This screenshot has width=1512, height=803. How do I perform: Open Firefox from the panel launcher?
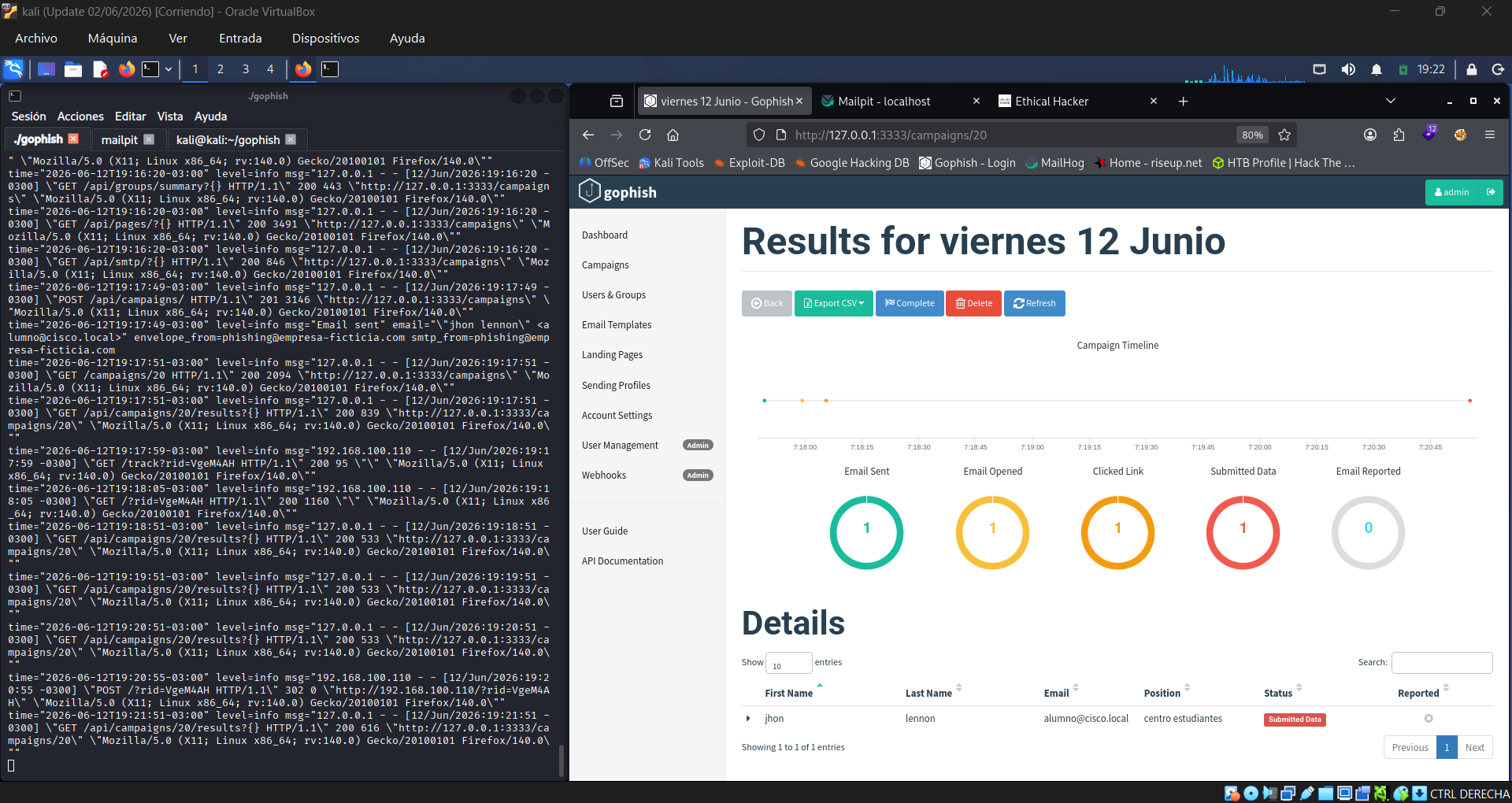127,69
